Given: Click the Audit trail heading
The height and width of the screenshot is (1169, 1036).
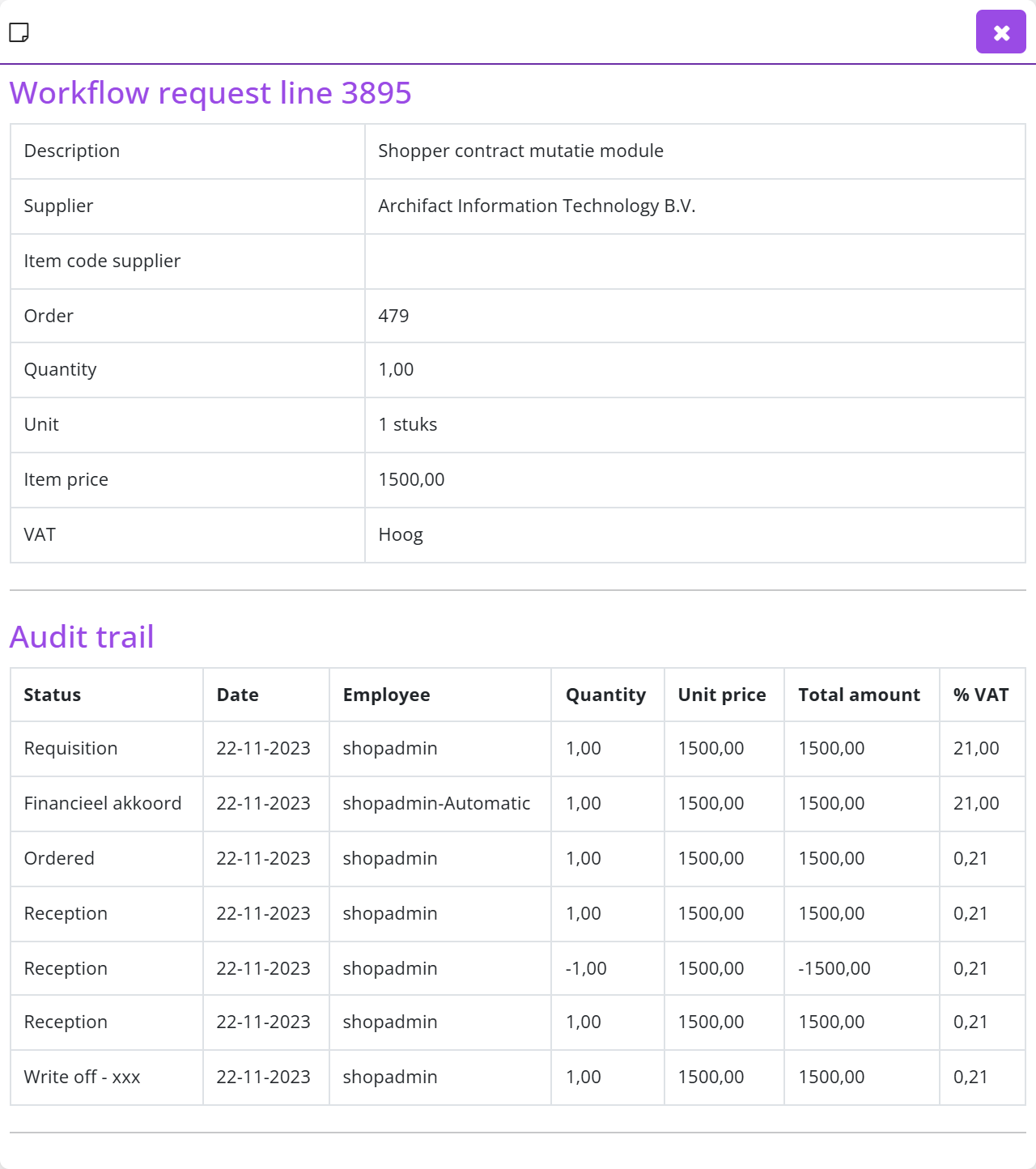Looking at the screenshot, I should tap(82, 637).
